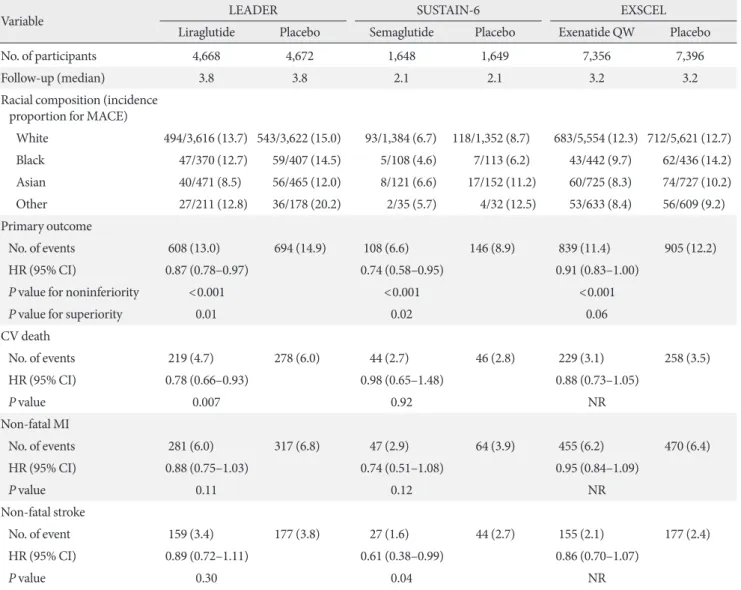Click the primary outcome events '608 (13.0)'

[x=194, y=248]
